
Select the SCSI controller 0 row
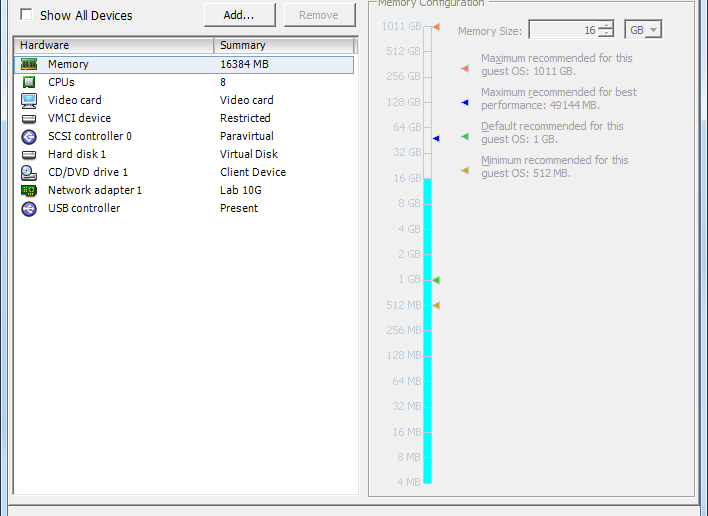tap(184, 136)
